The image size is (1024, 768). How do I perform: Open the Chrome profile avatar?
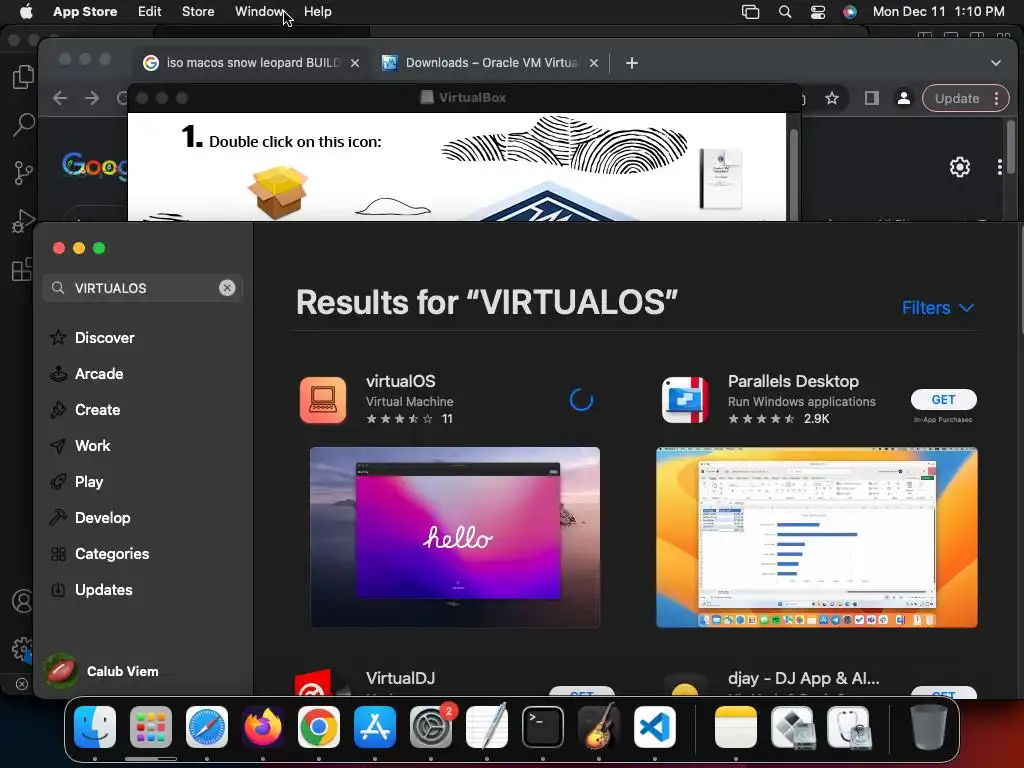point(904,98)
